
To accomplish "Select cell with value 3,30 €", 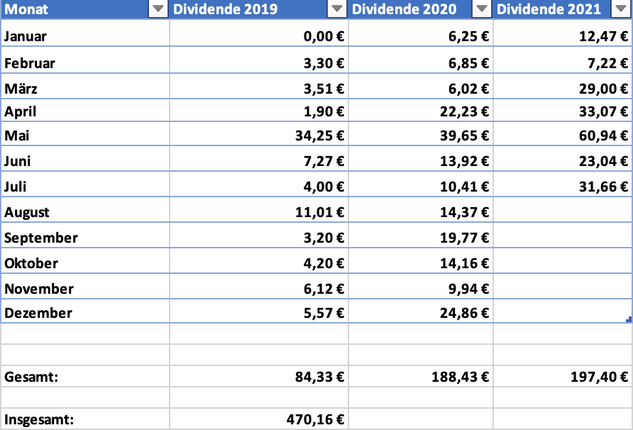I will pos(259,60).
